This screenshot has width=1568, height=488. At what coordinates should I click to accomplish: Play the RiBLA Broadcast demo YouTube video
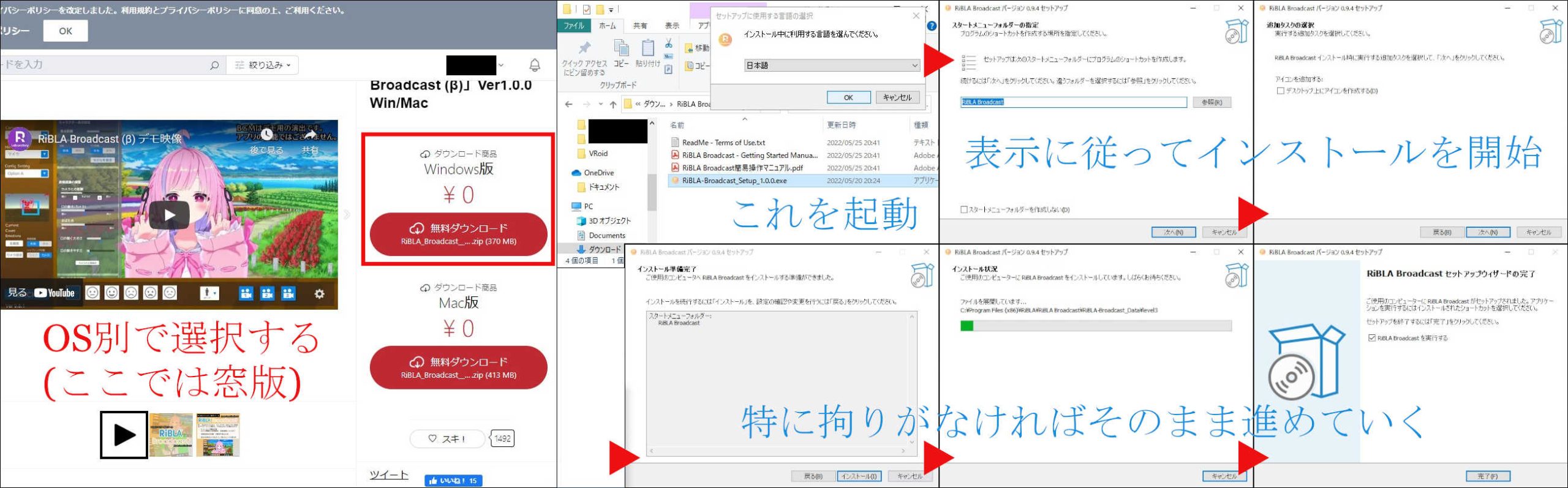pos(169,215)
